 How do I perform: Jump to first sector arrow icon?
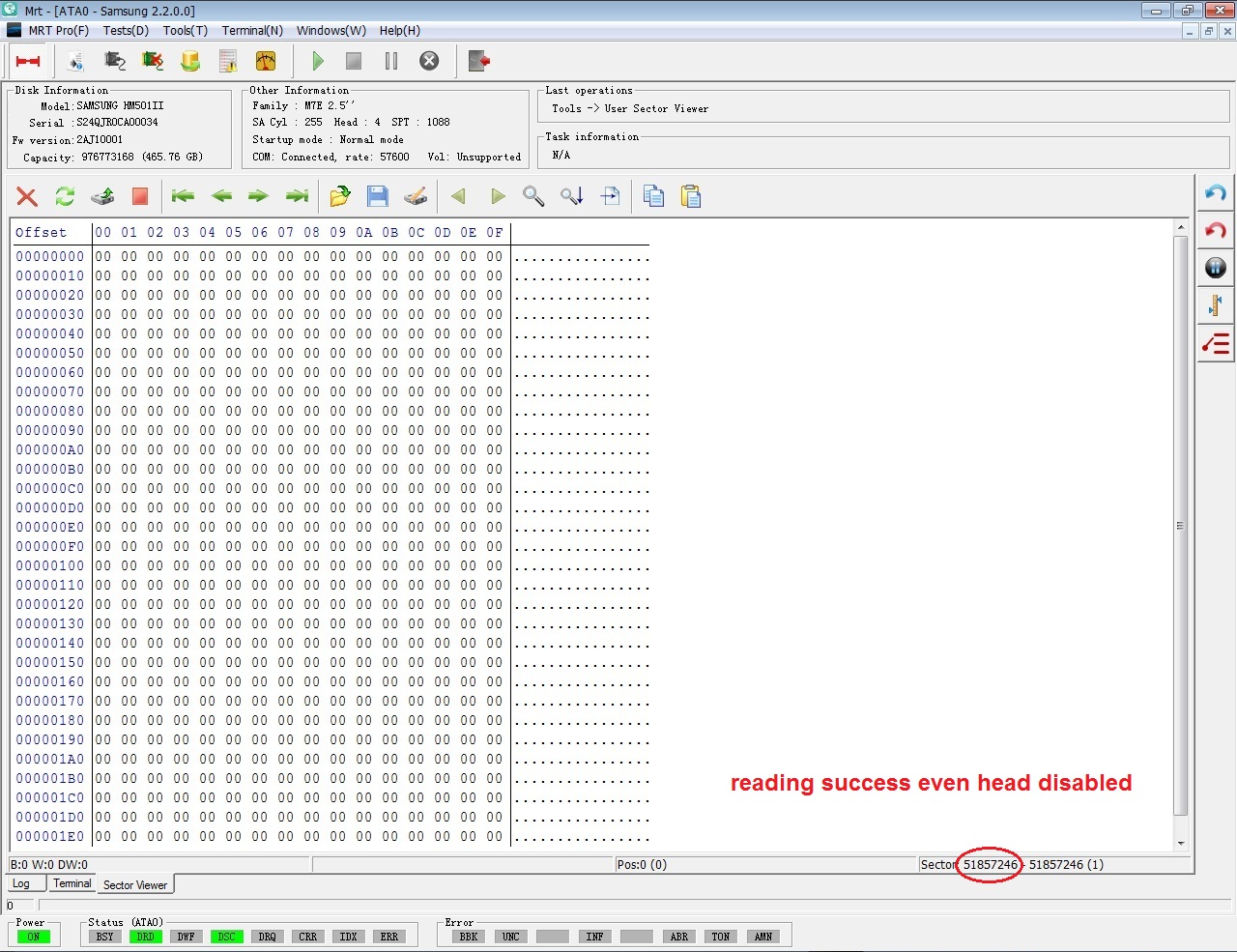[183, 196]
